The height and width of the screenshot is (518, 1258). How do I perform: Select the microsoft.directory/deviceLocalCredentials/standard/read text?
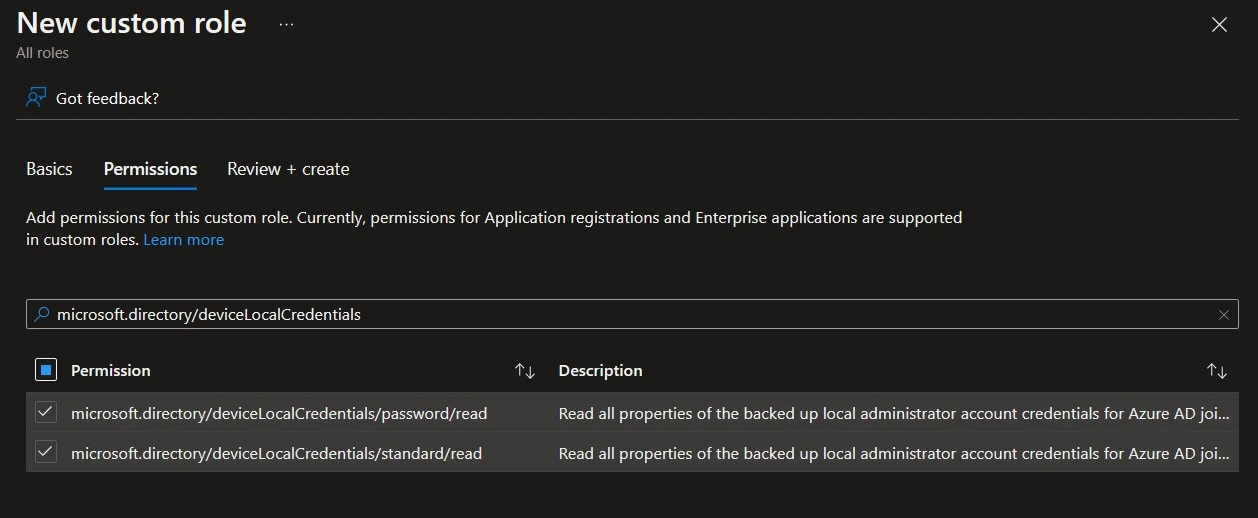pos(277,453)
